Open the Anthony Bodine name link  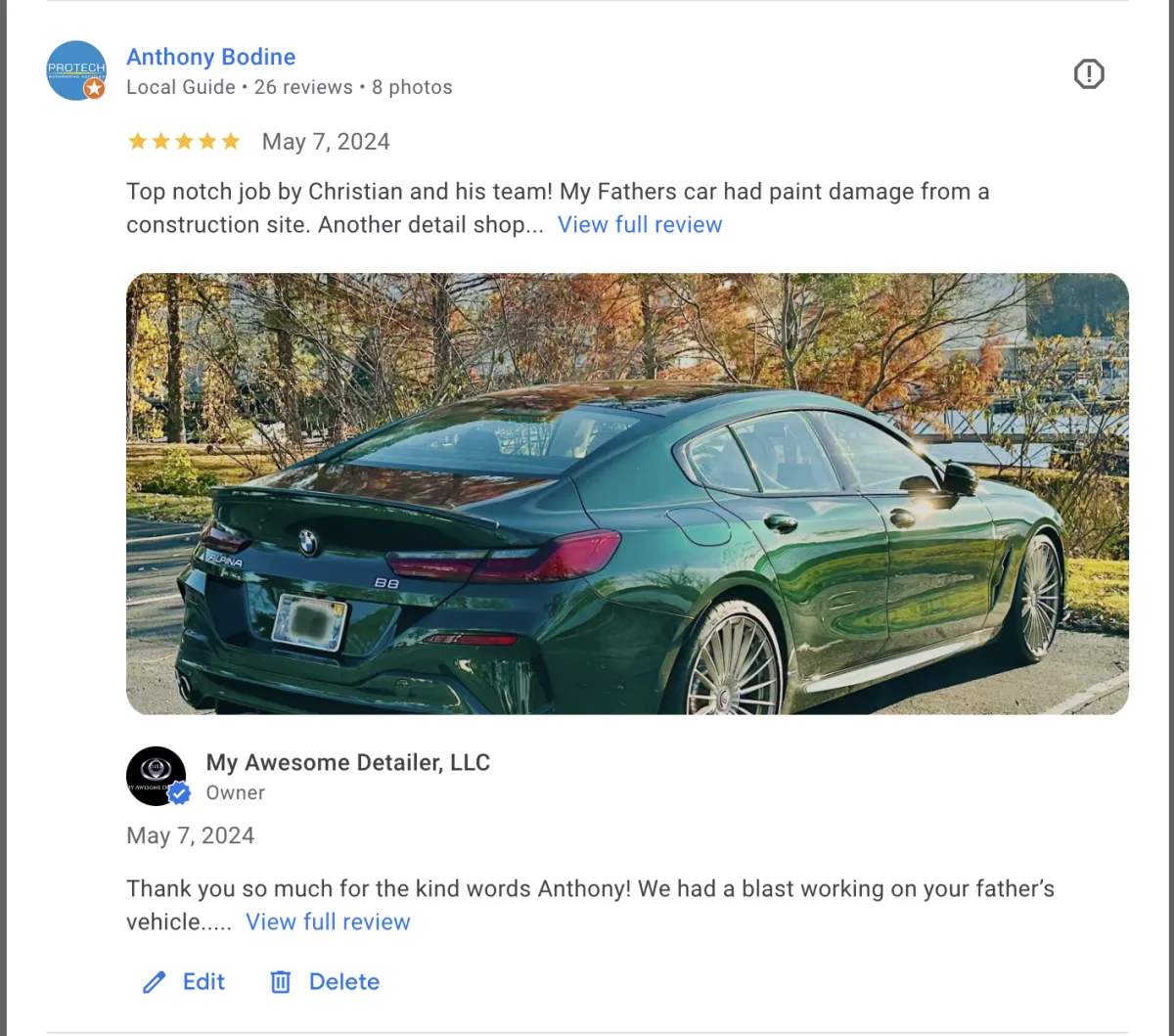point(211,57)
